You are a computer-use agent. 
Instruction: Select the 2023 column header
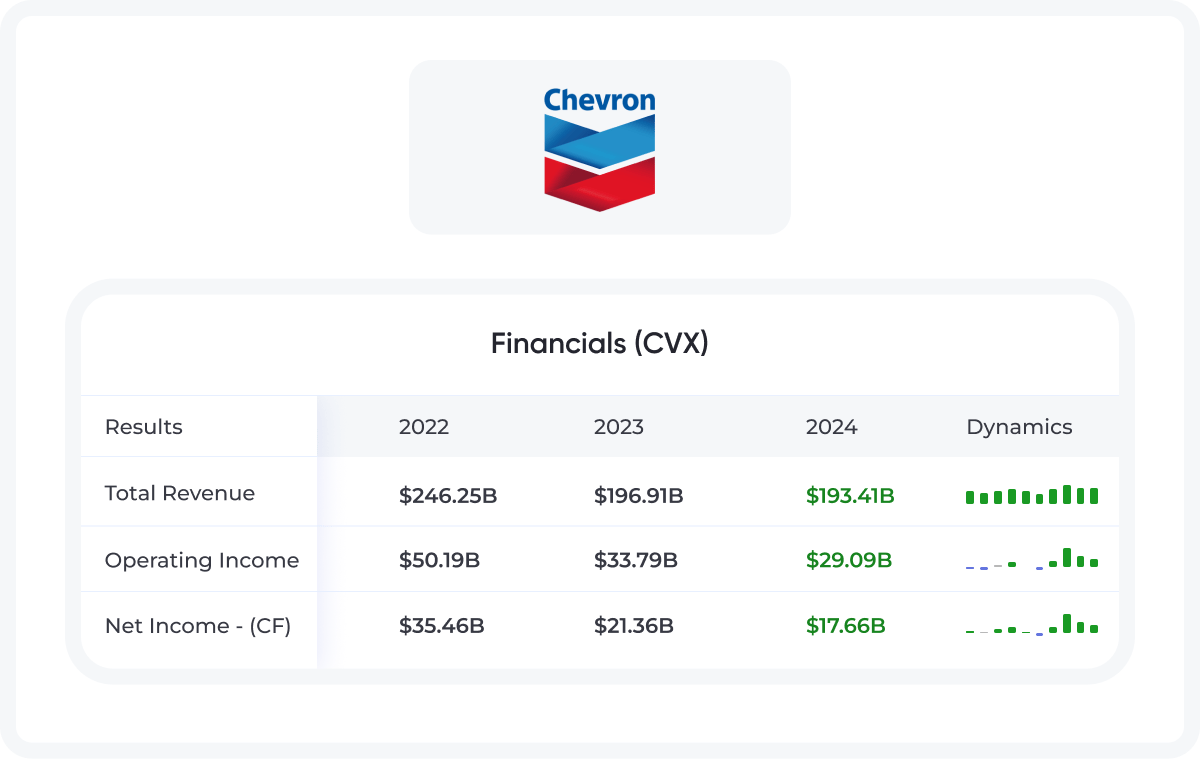[x=619, y=427]
